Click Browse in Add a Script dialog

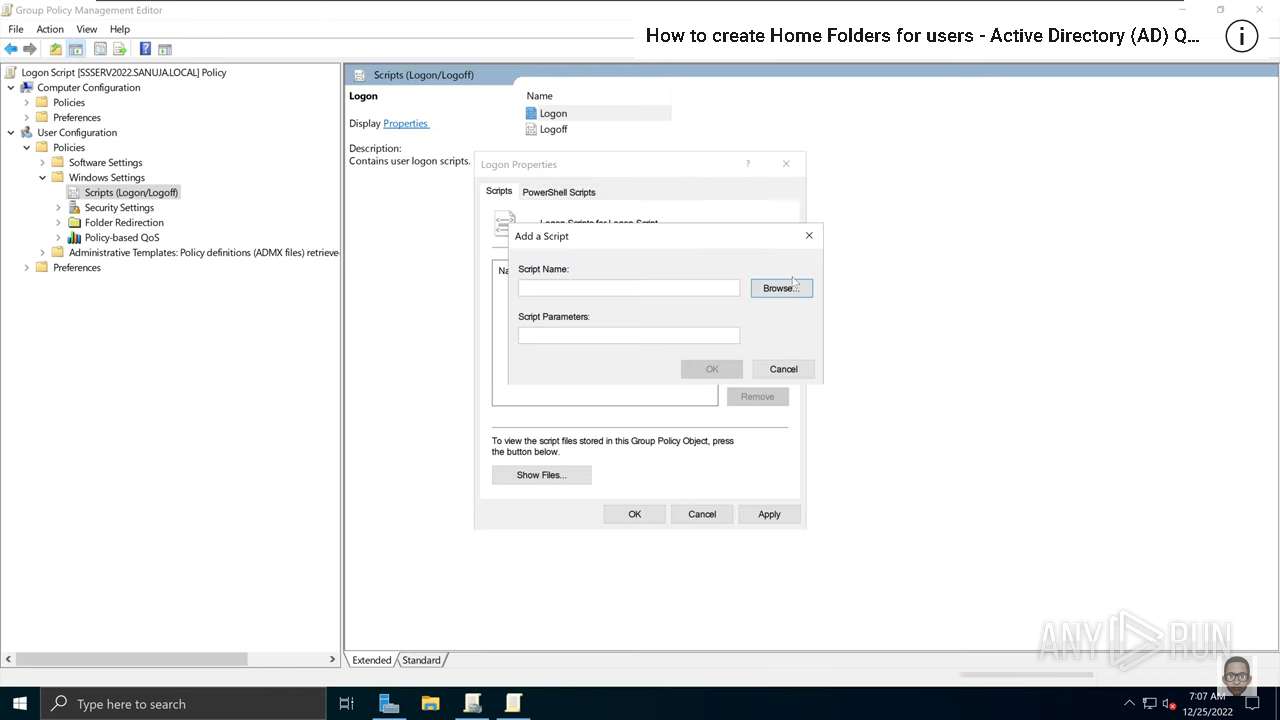[x=781, y=288]
